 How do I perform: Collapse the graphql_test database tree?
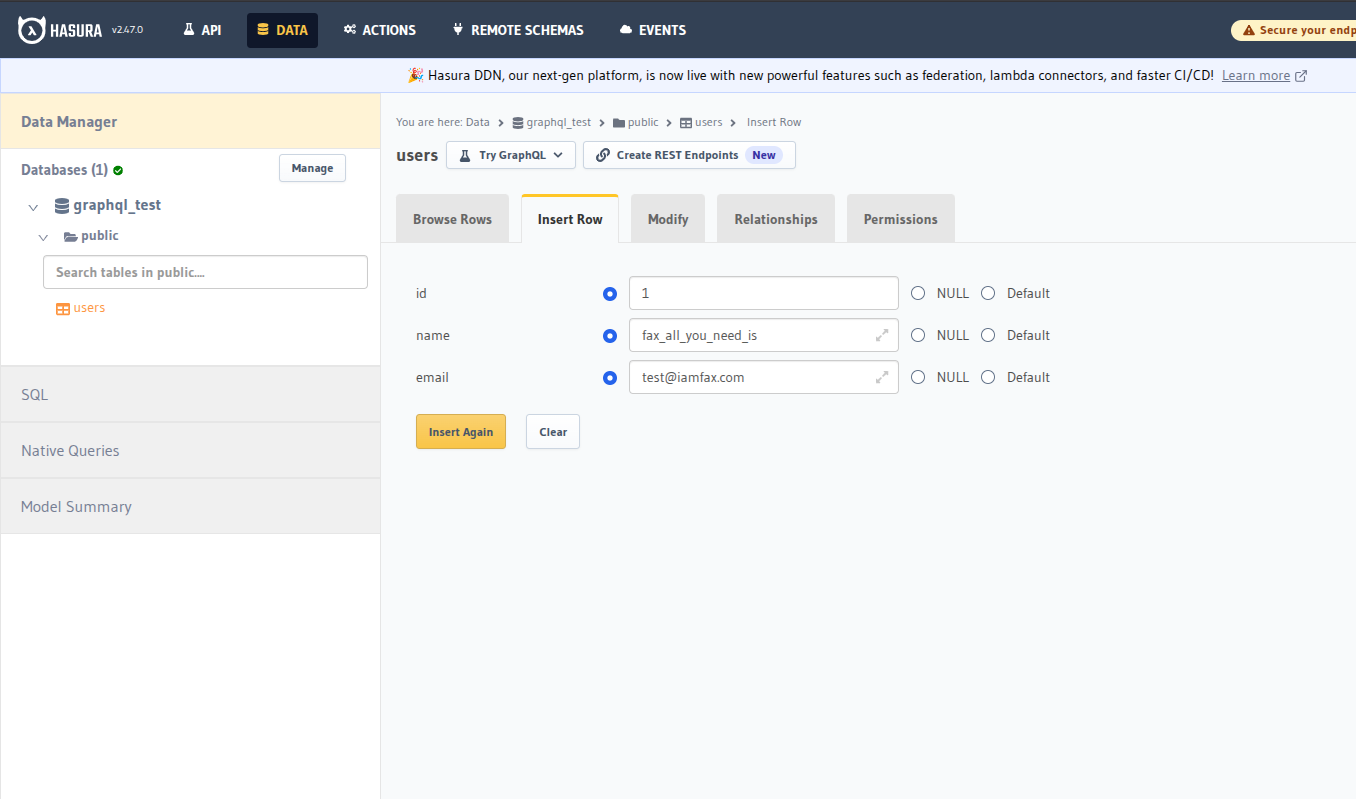(34, 208)
